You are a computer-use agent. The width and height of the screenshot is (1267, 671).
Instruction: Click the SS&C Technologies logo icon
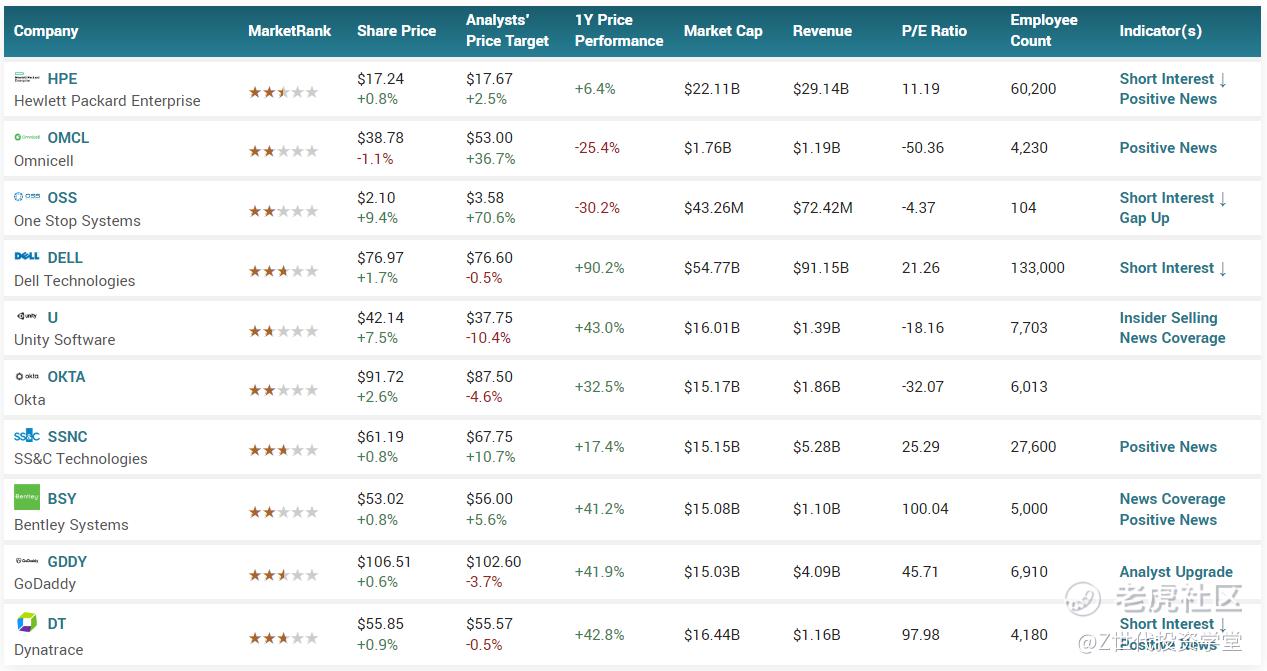coord(27,436)
